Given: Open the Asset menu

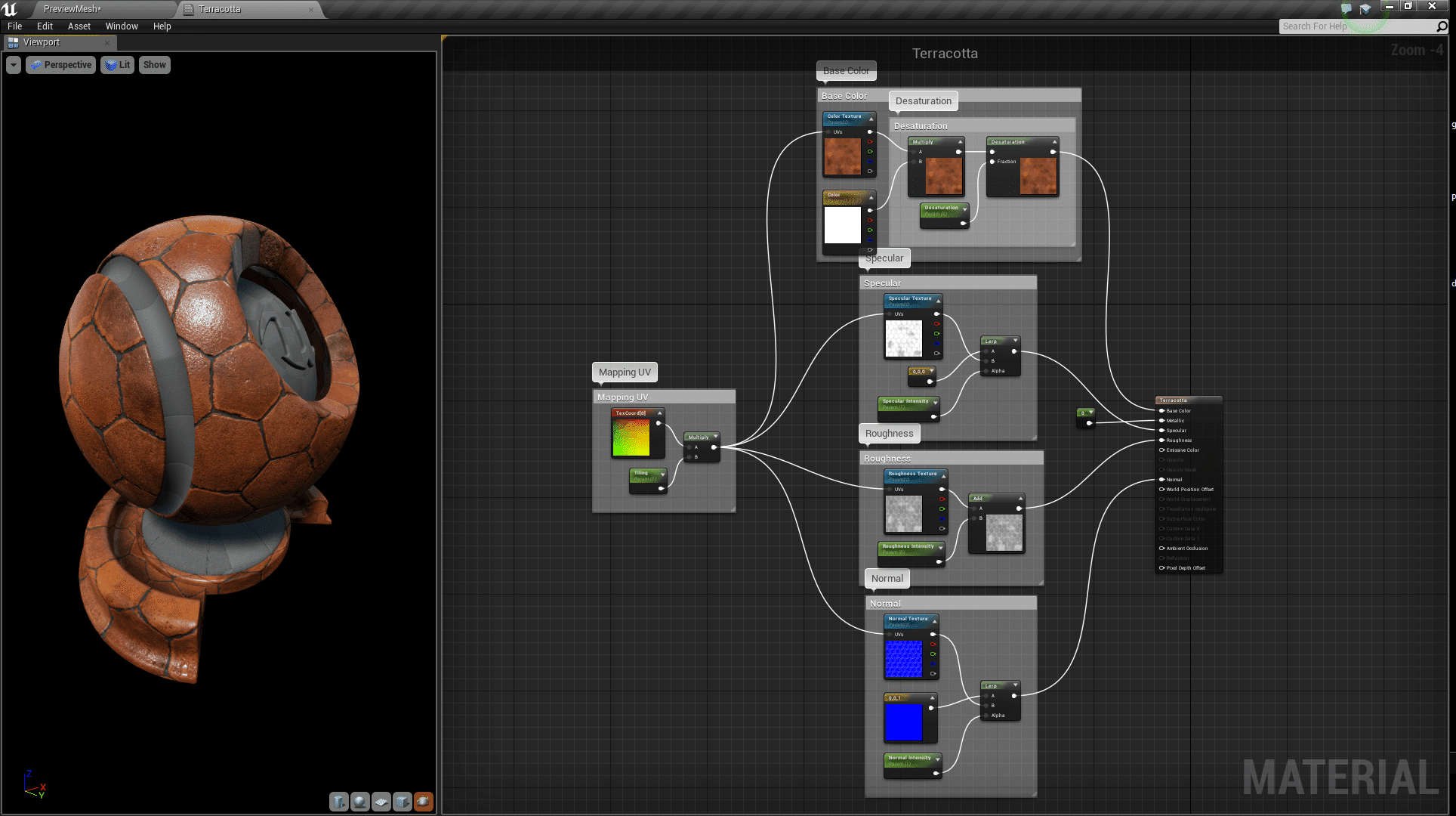Looking at the screenshot, I should [x=79, y=26].
